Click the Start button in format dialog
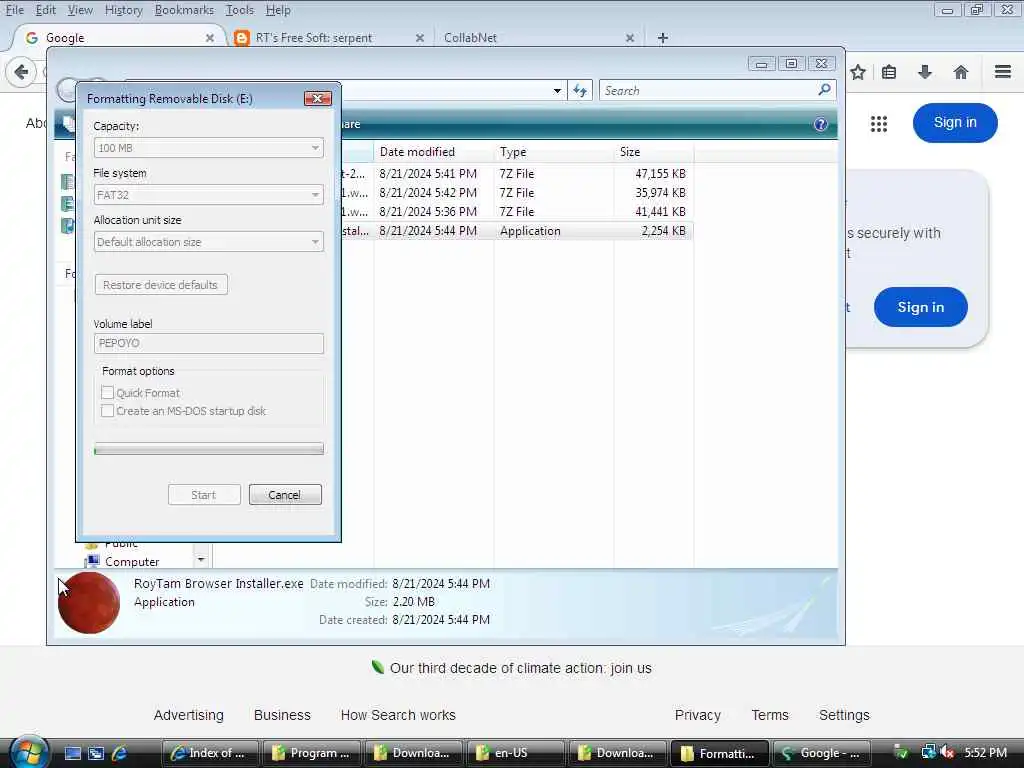Viewport: 1024px width, 768px height. (x=204, y=494)
